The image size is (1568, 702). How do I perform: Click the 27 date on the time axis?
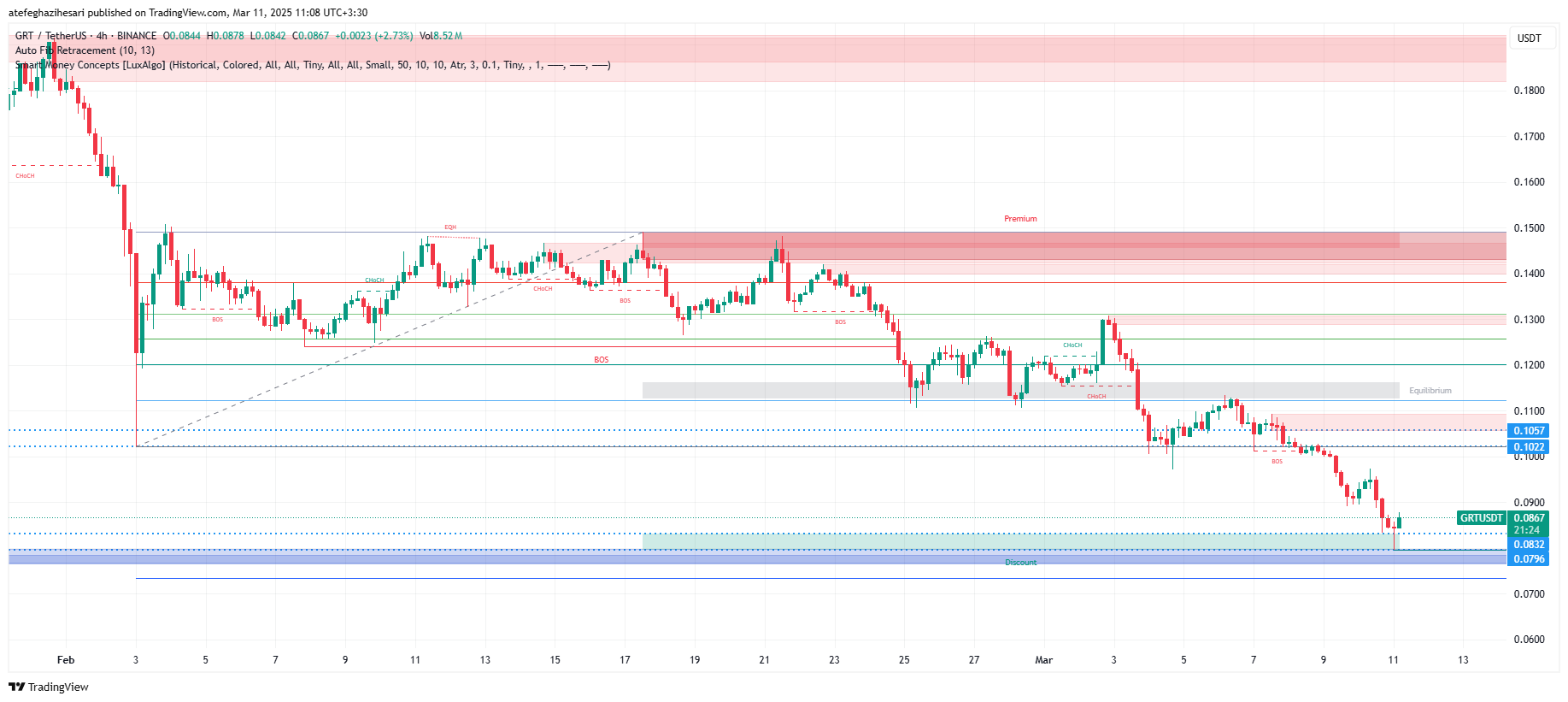click(x=974, y=660)
